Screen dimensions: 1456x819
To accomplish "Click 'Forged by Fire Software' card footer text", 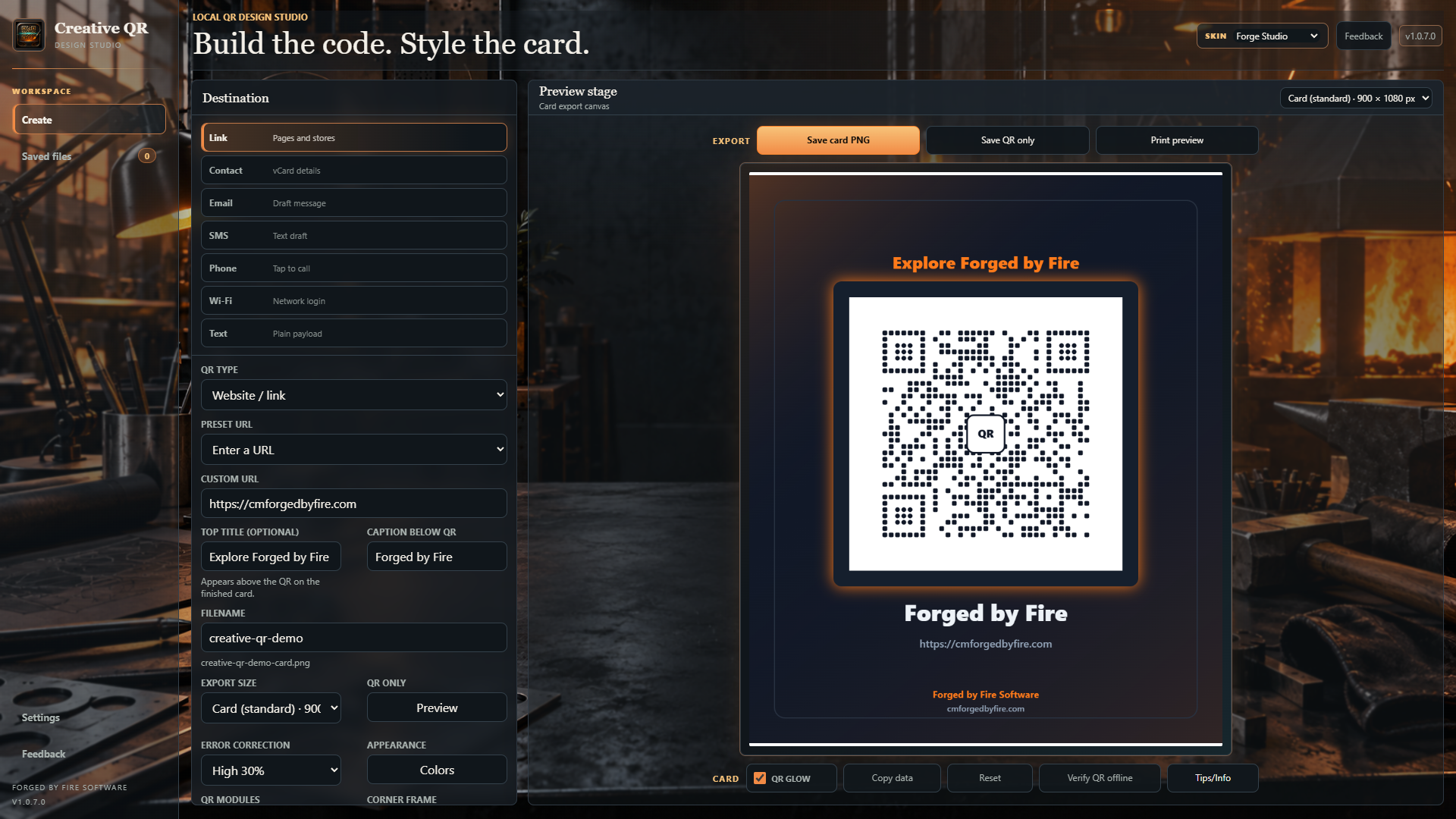I will pos(985,695).
